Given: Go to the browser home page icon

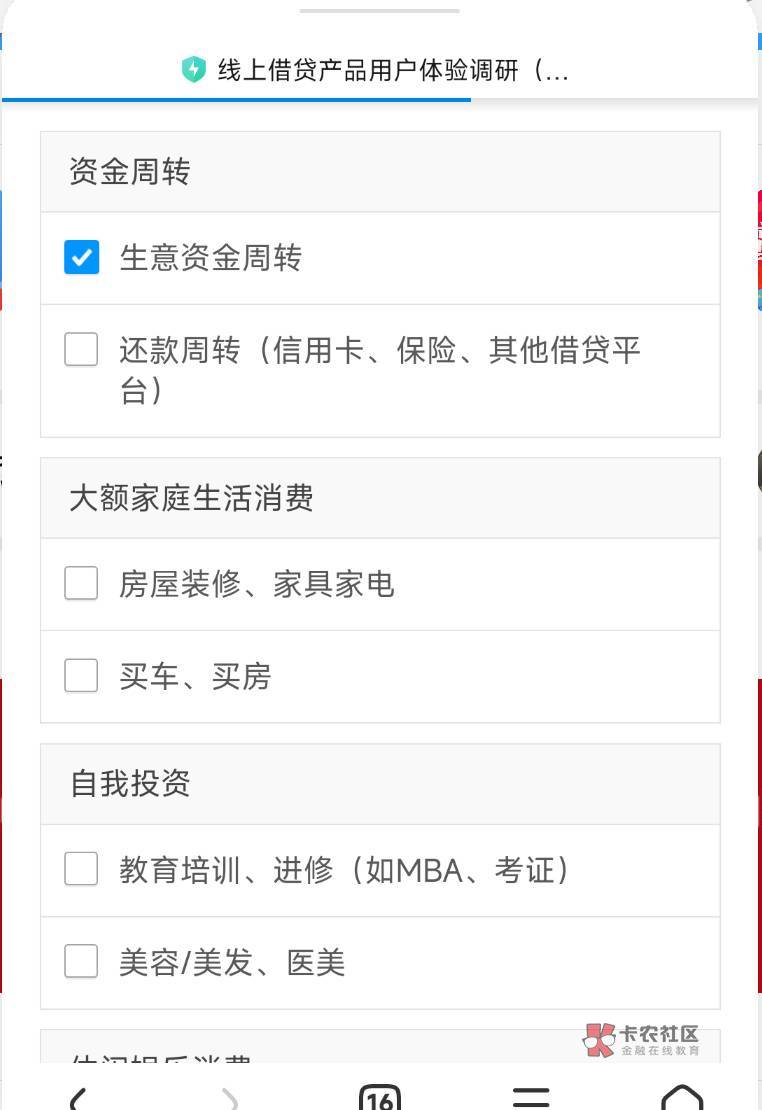Looking at the screenshot, I should click(x=682, y=1098).
